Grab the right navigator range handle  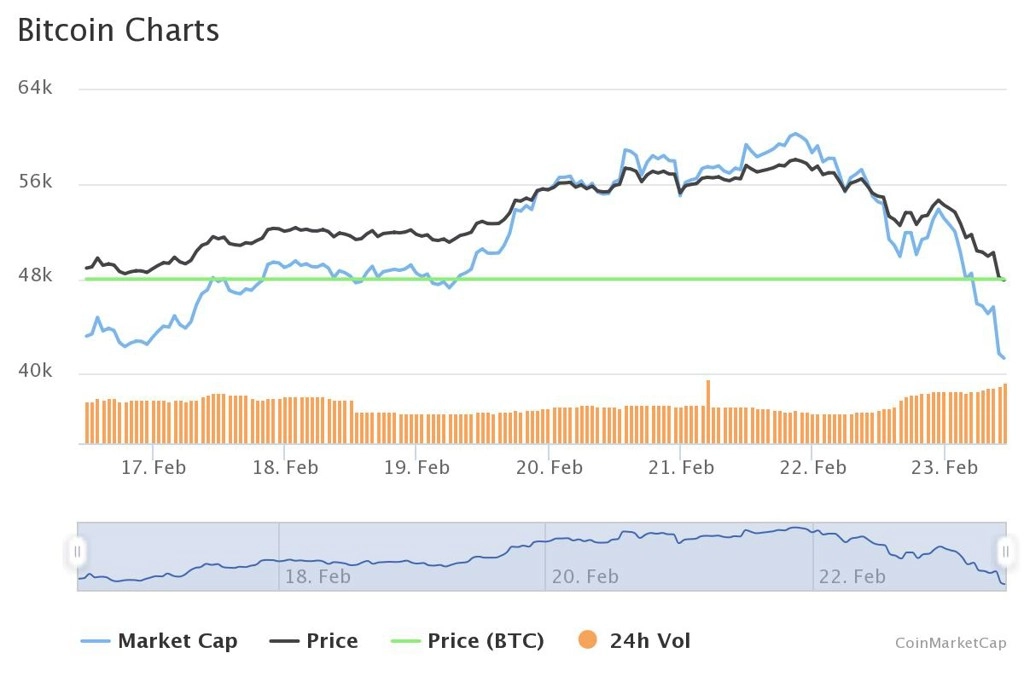[1006, 552]
